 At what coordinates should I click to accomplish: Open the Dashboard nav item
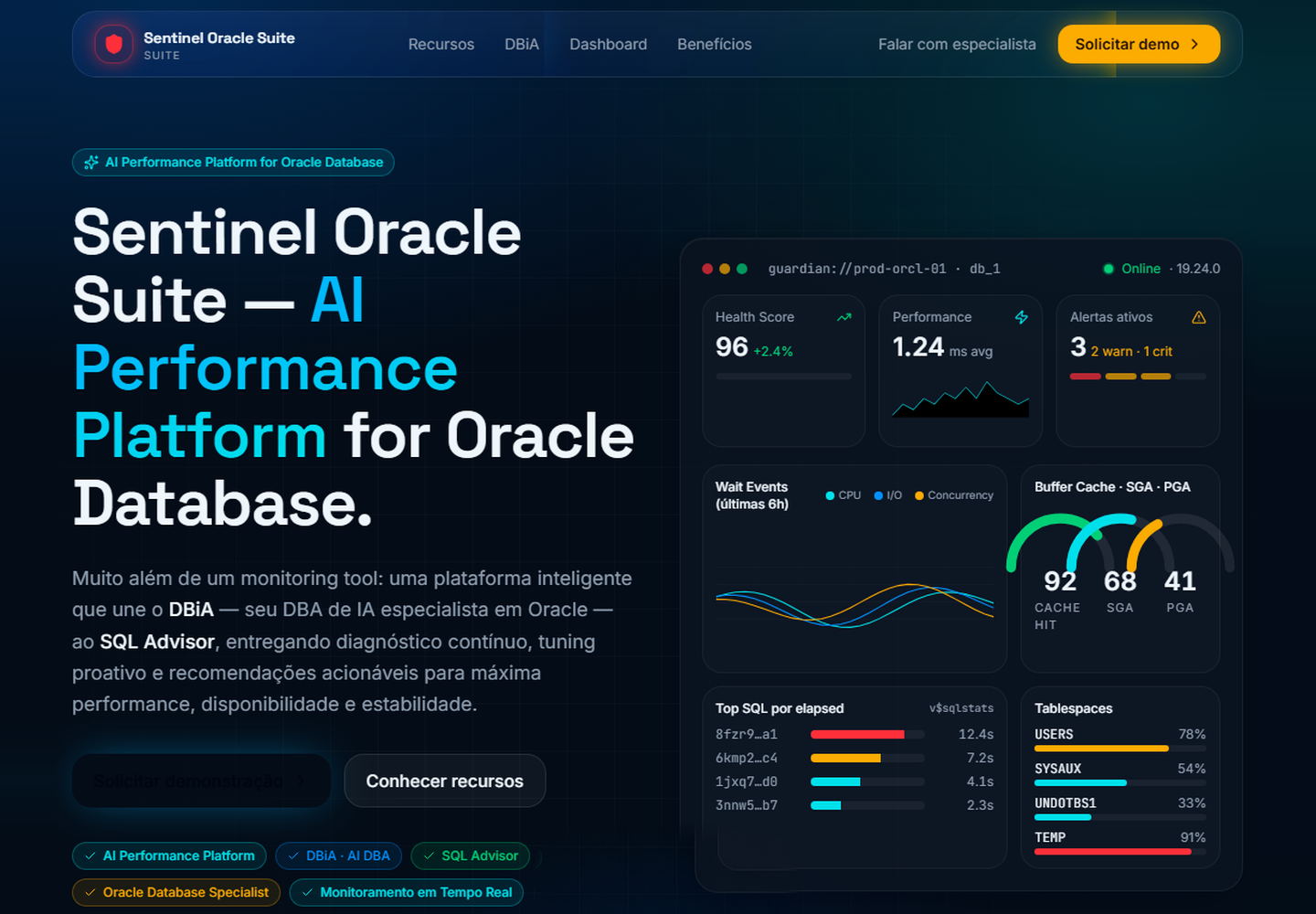coord(609,44)
